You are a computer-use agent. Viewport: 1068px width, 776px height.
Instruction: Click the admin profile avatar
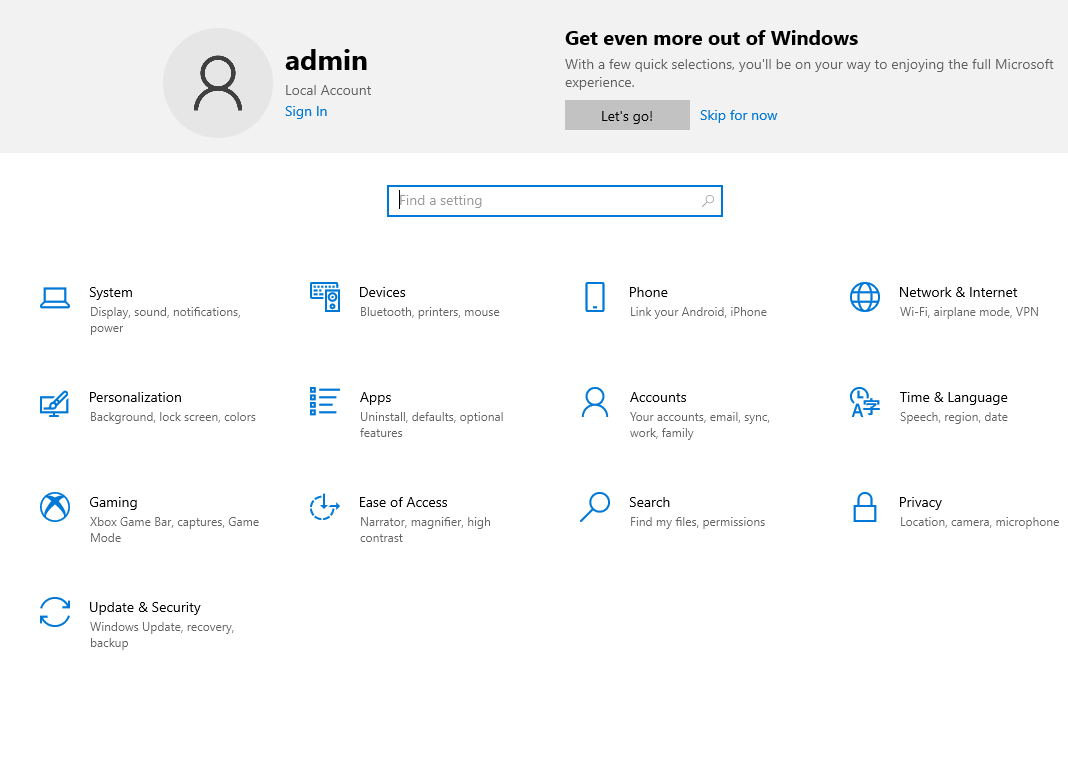pos(218,82)
